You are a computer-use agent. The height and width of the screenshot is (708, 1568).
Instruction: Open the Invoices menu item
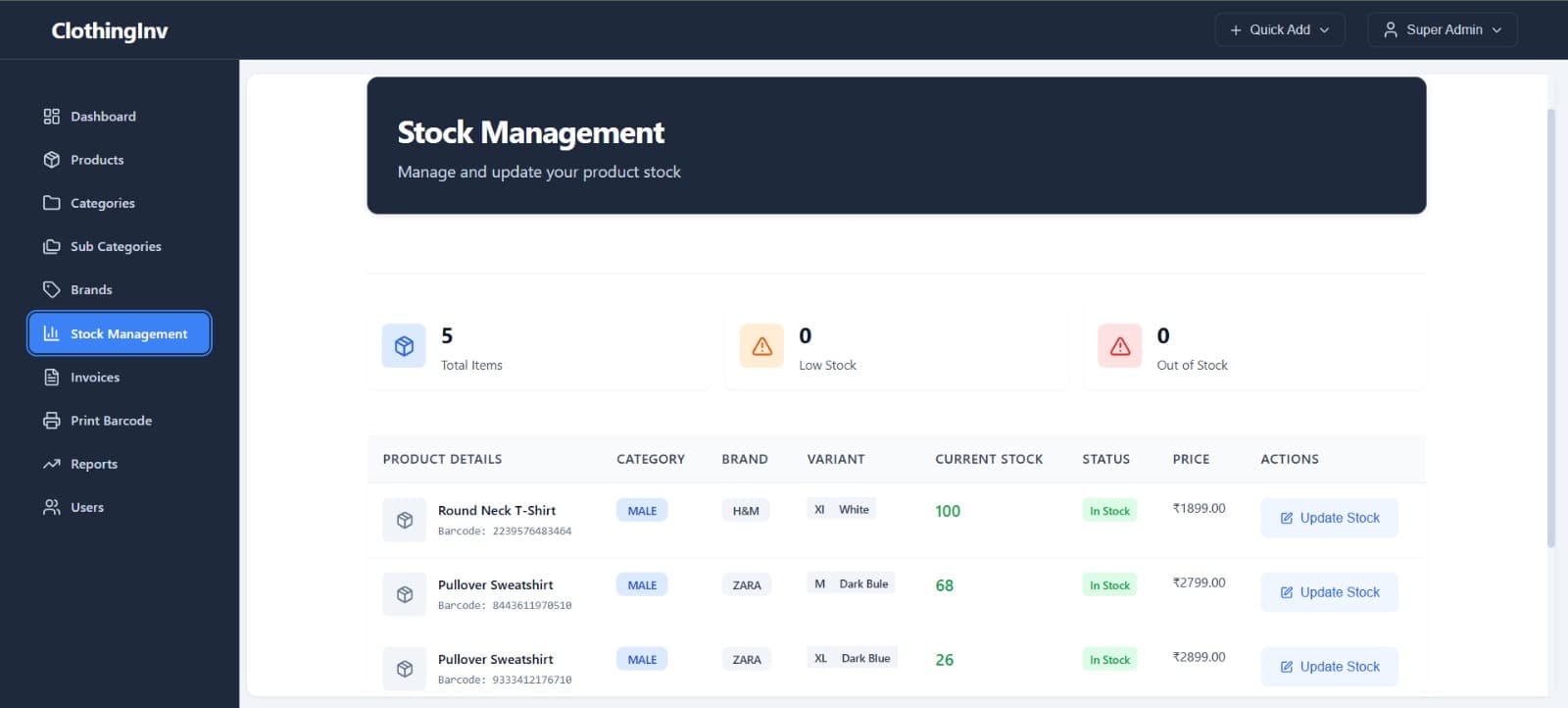[x=120, y=377]
